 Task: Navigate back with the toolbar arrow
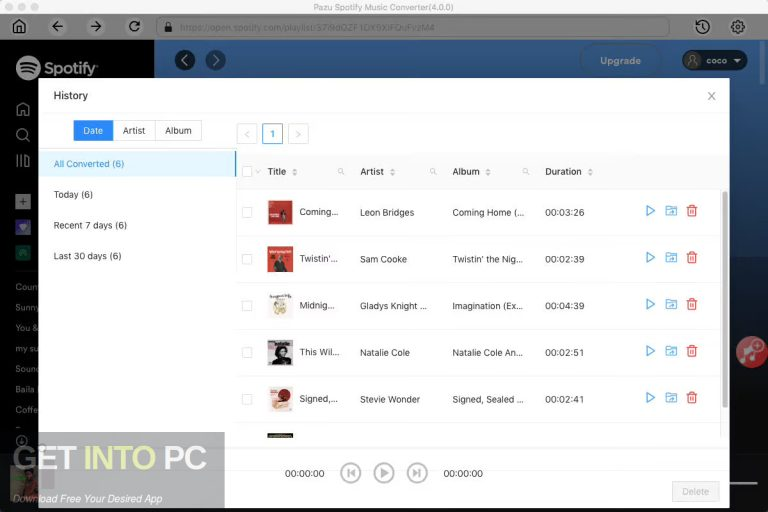(57, 26)
